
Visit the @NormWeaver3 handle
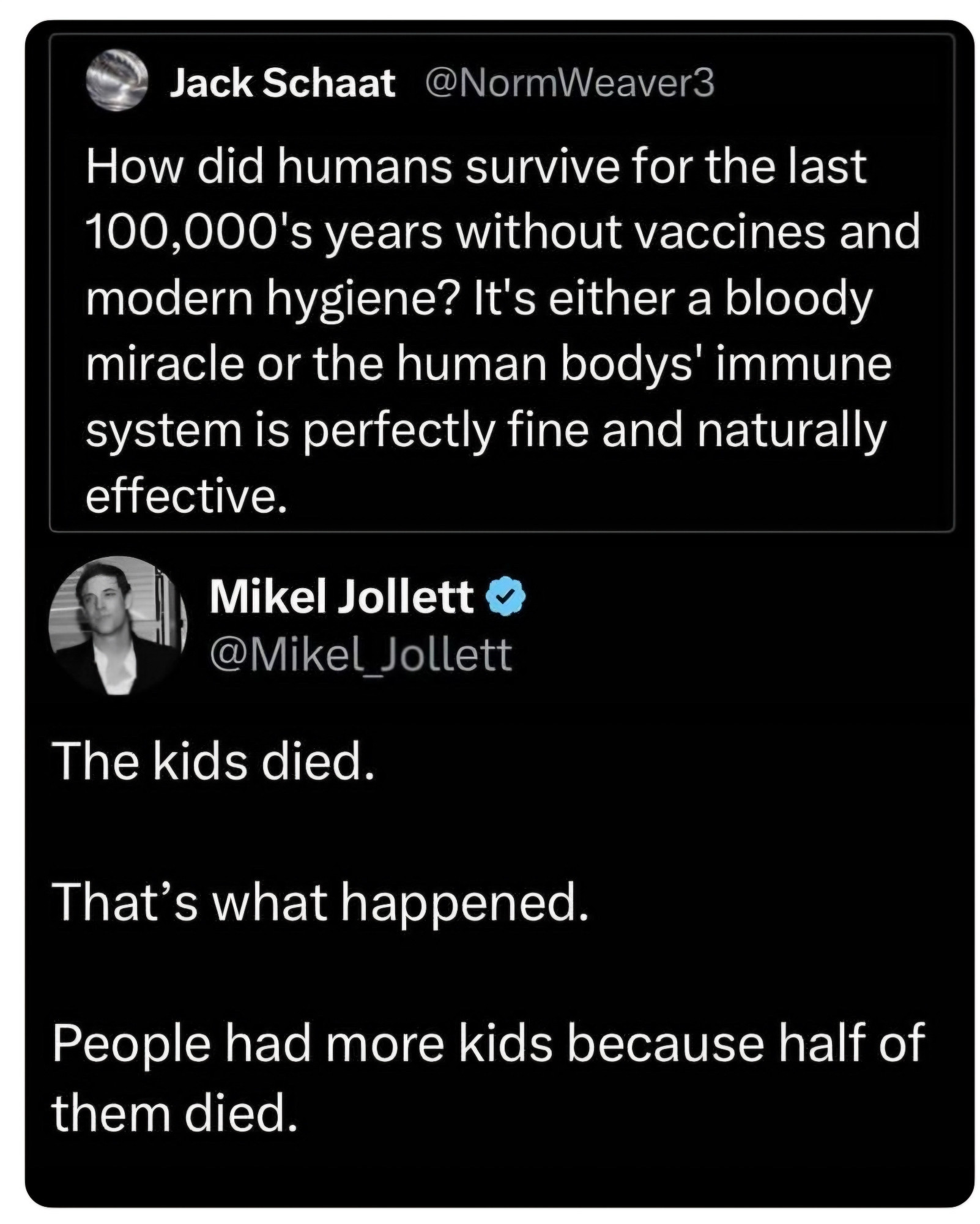coord(569,83)
